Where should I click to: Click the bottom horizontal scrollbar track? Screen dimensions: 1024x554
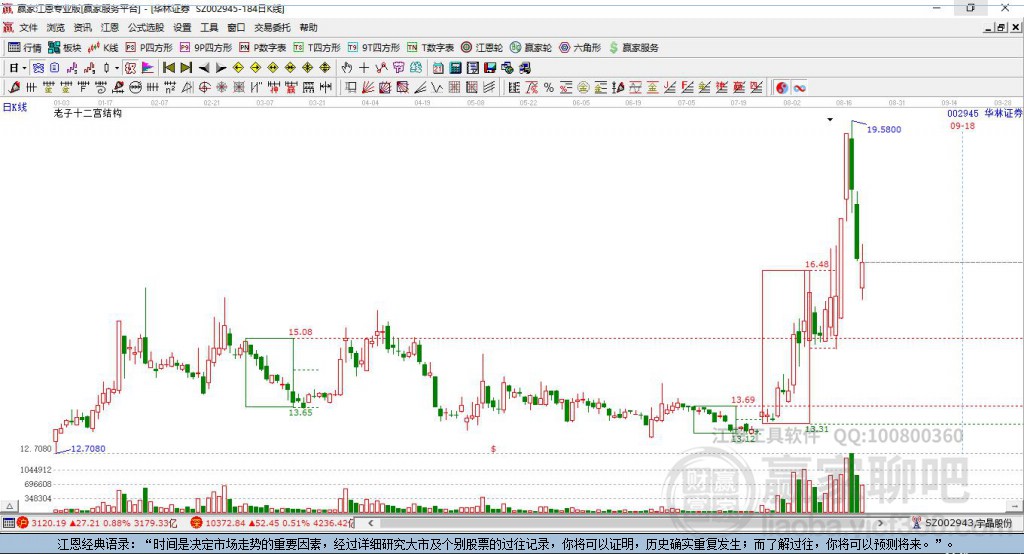[x=625, y=523]
